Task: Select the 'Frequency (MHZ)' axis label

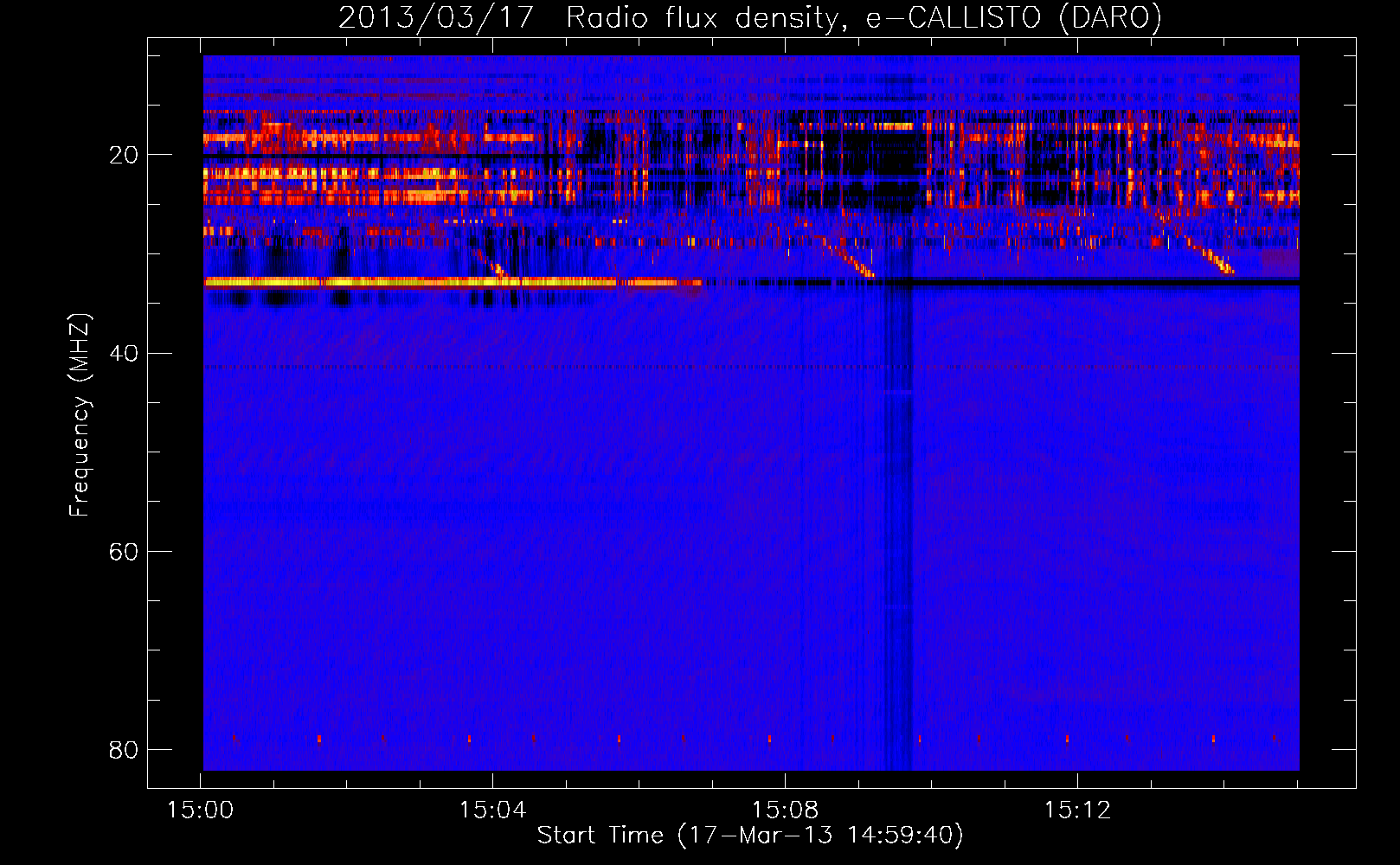Action: pos(79,415)
